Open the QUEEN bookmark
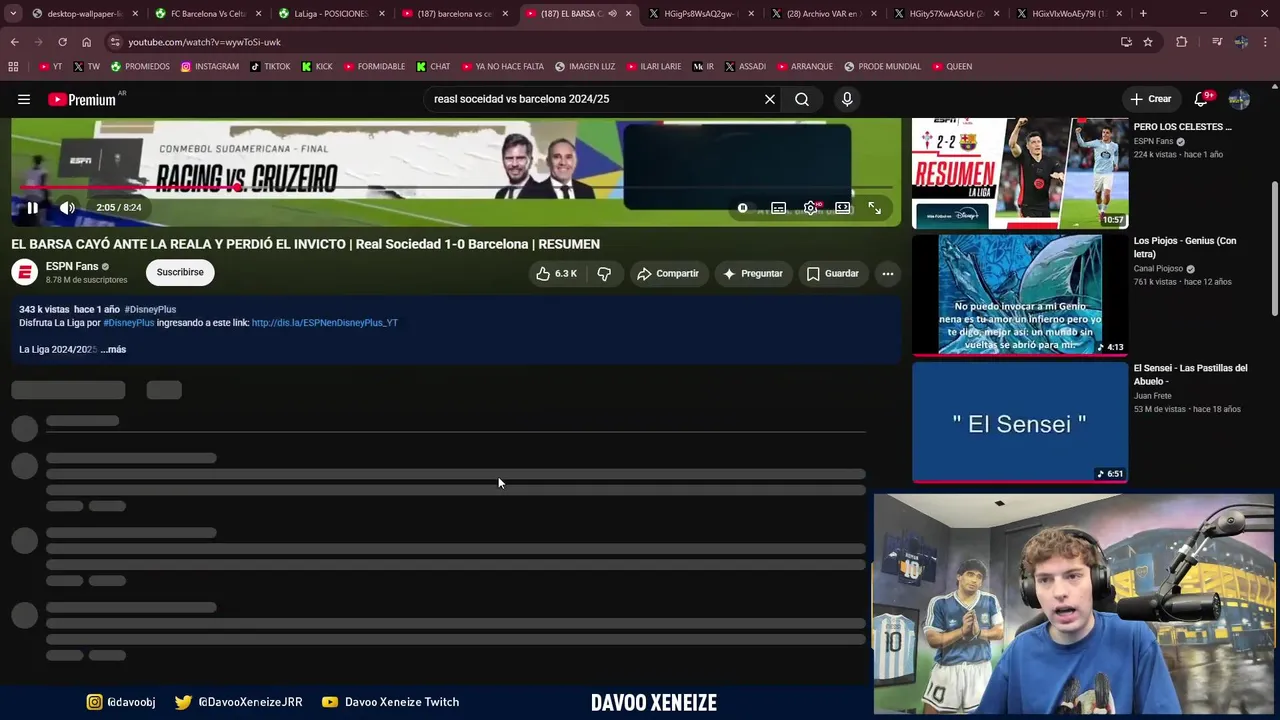The width and height of the screenshot is (1280, 720). coord(952,67)
